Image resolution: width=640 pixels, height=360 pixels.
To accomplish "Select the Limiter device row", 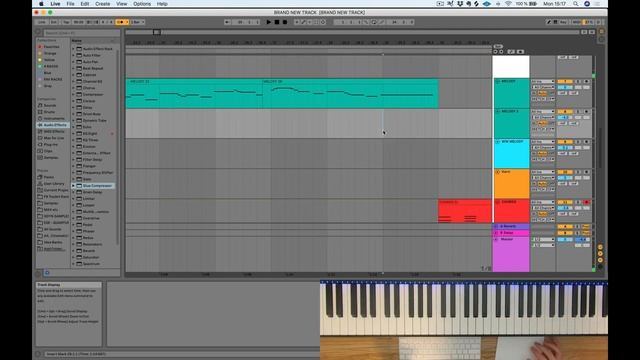I will click(x=93, y=199).
